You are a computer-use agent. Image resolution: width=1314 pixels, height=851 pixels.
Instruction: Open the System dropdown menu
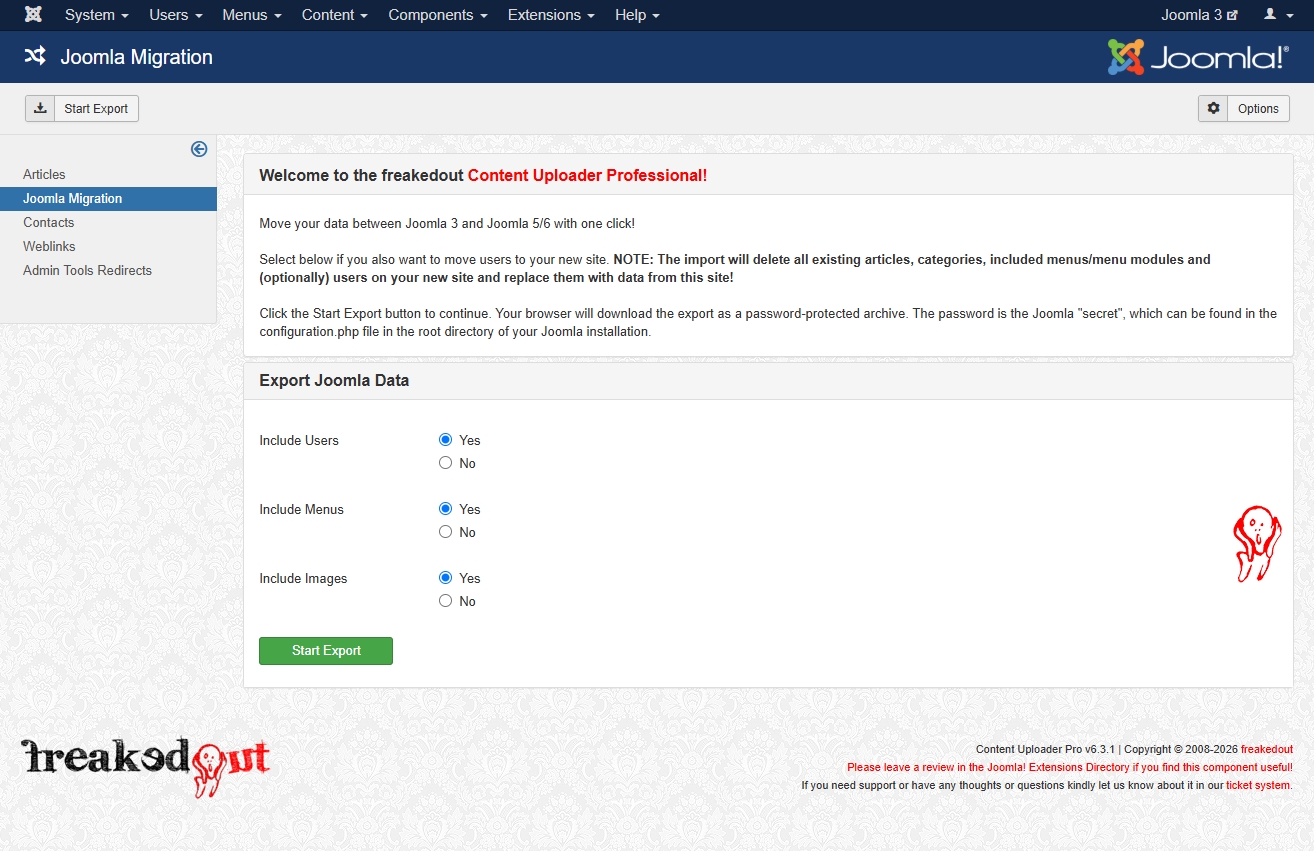pos(96,15)
